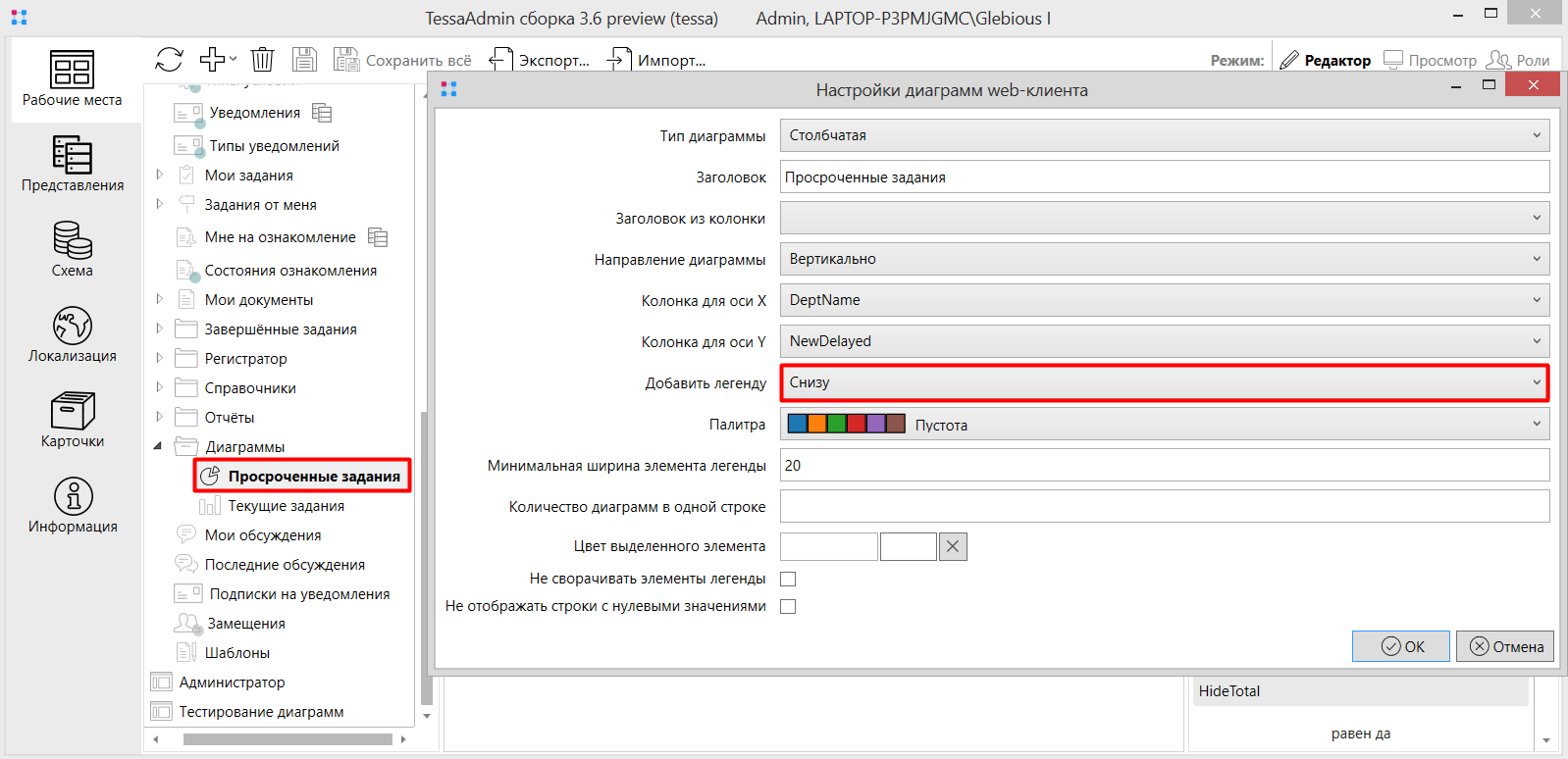Open the Колонка для оси X dropdown
This screenshot has height=759, width=1568.
pyautogui.click(x=1164, y=300)
